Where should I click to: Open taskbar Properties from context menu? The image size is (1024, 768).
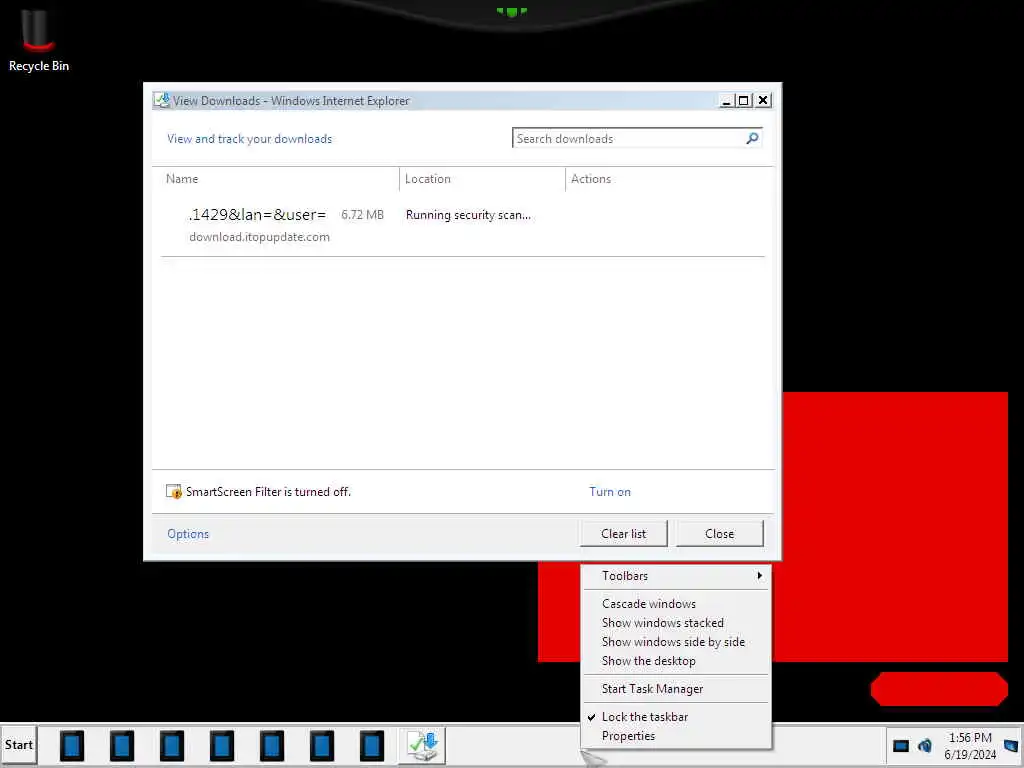676,735
